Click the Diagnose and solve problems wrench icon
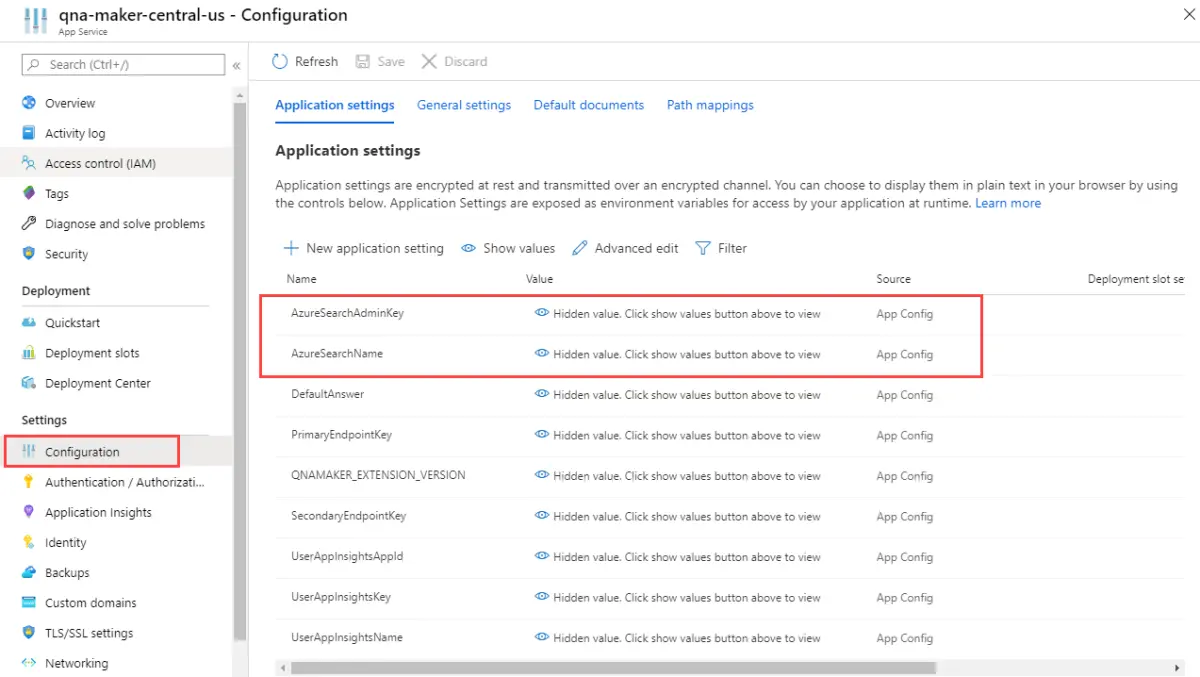This screenshot has height=677, width=1200. [x=29, y=224]
